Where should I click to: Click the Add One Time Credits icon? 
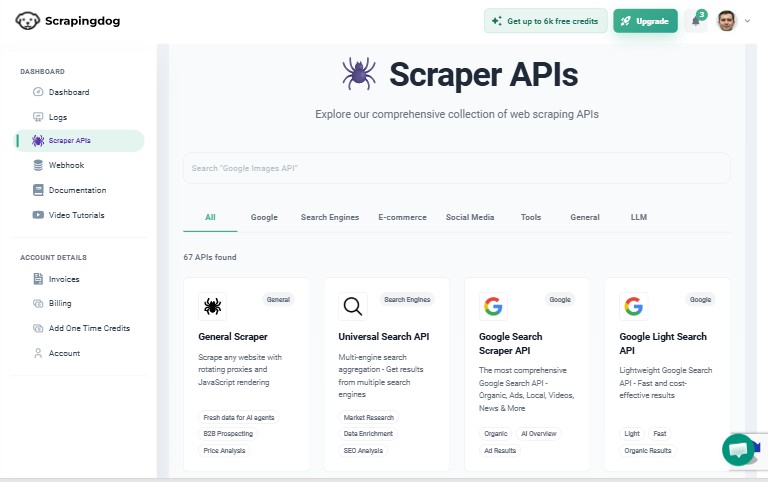coord(38,328)
